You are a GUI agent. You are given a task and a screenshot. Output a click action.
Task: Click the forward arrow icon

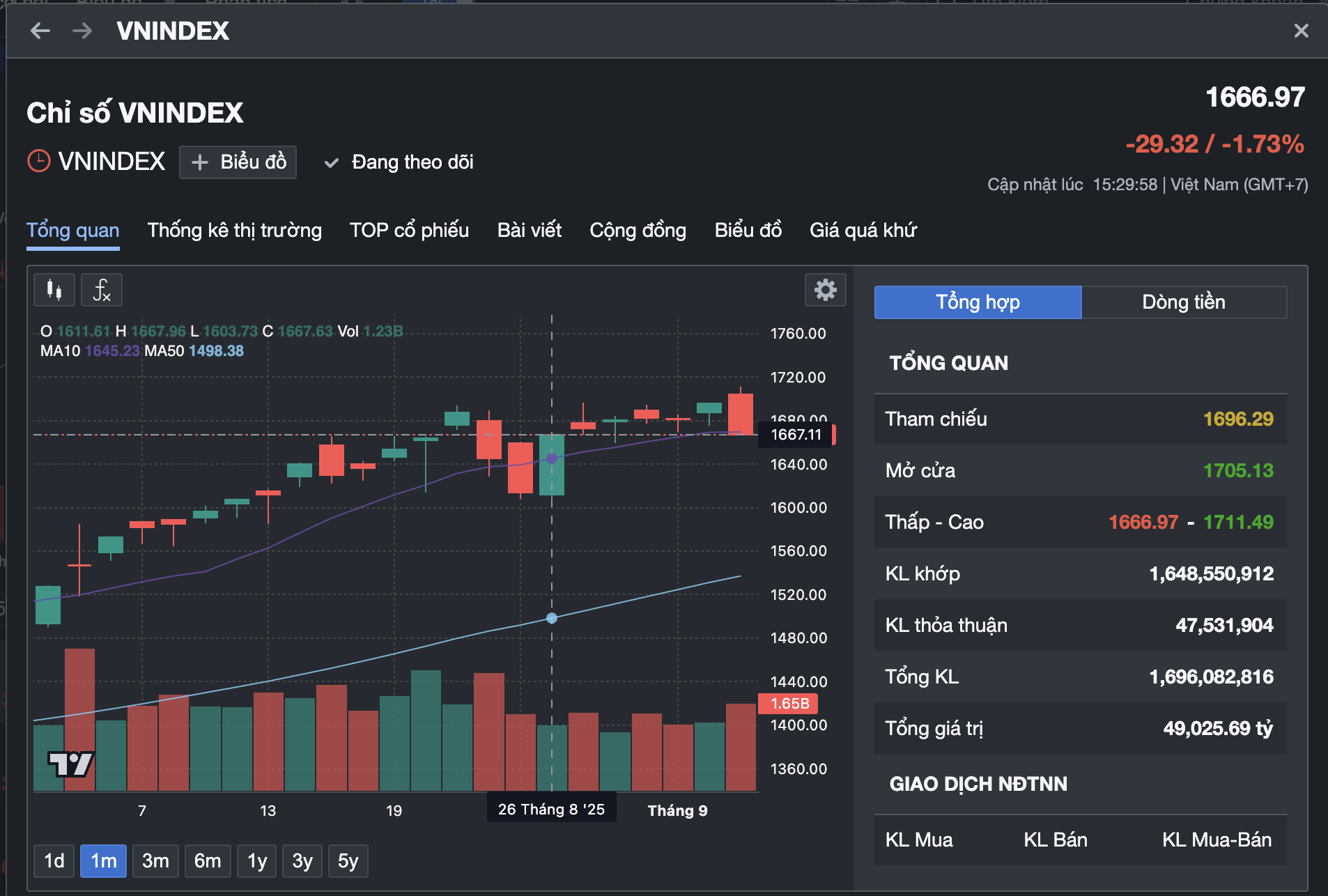click(82, 31)
